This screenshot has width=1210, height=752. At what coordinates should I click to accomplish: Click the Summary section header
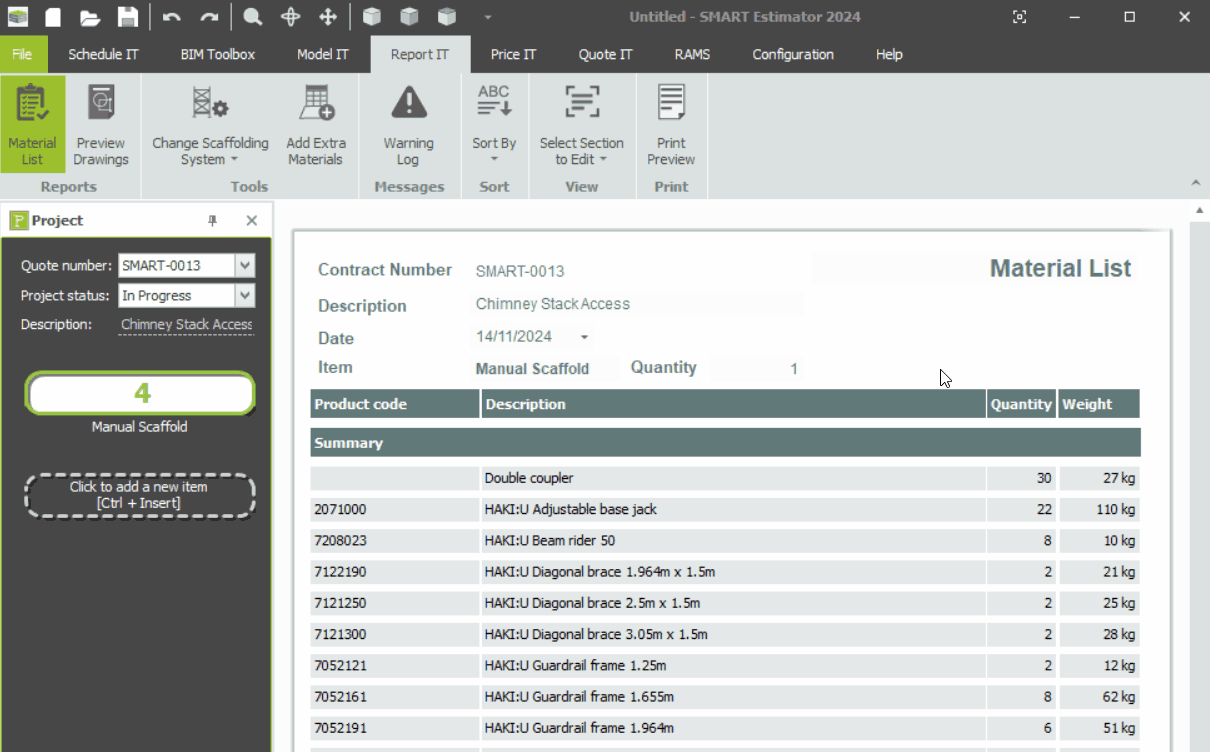725,443
